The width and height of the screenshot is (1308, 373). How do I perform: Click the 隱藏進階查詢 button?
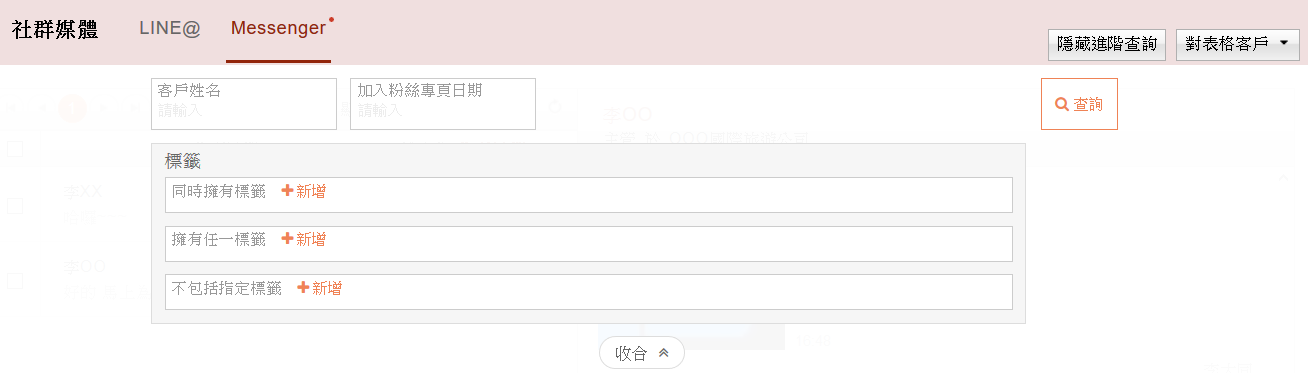tap(1107, 44)
